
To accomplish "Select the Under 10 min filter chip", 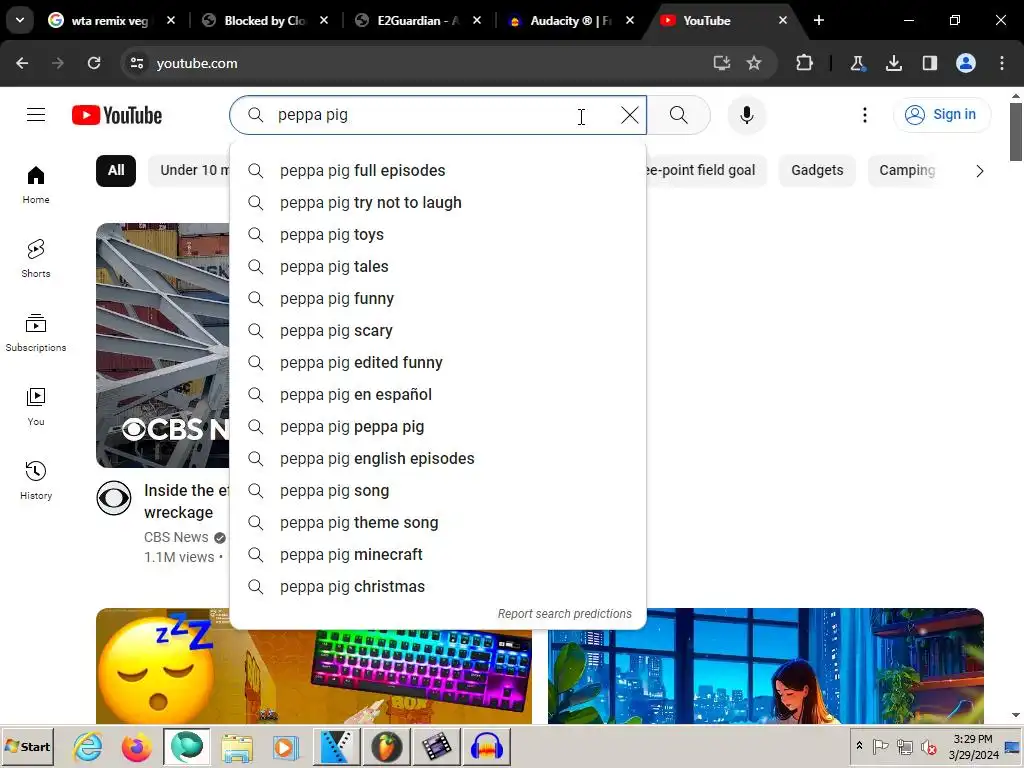I will 189,170.
